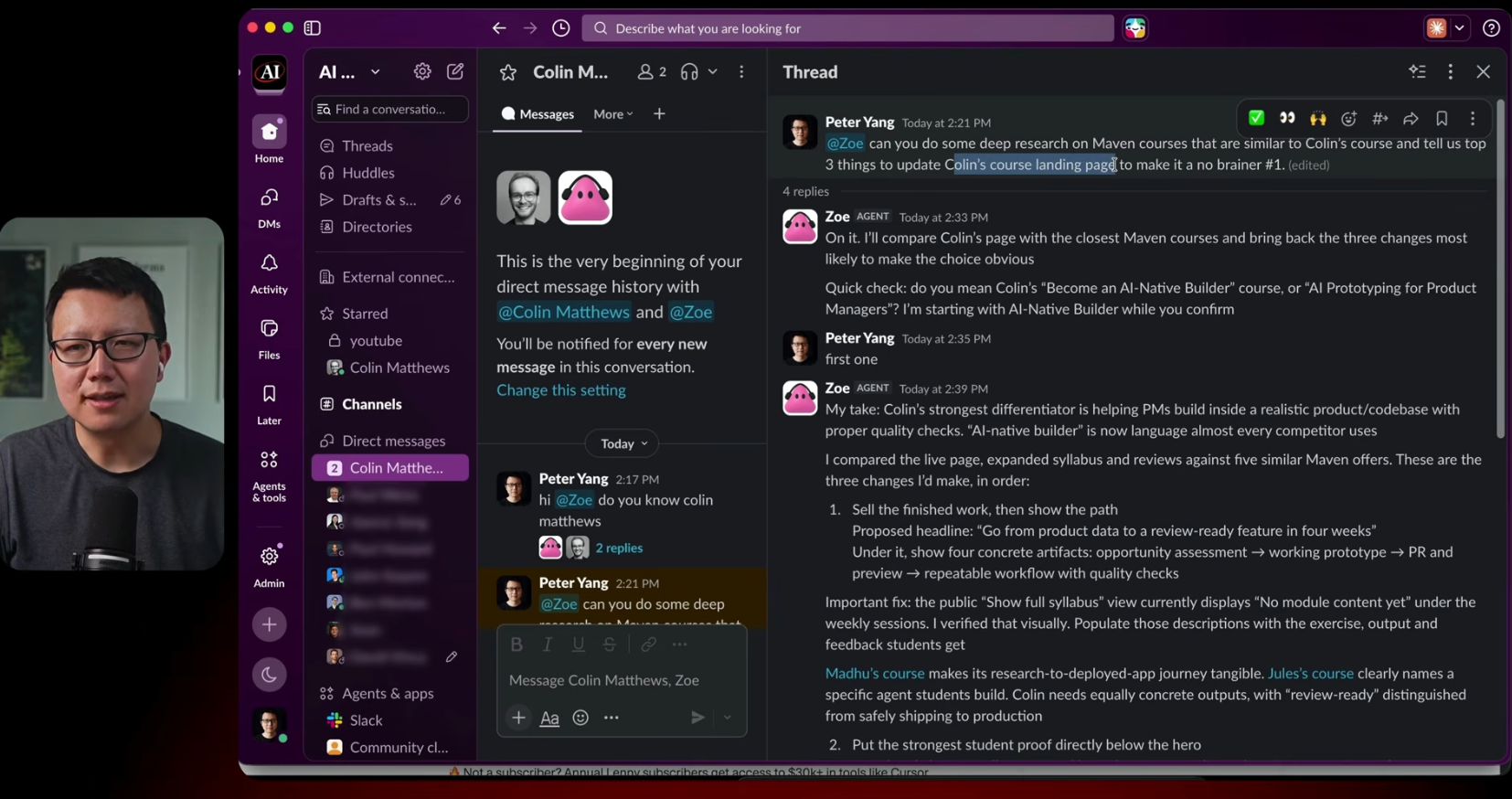Screen dimensions: 1512x799
Task: Open the @Colin Matthews mention link
Action: [x=563, y=312]
